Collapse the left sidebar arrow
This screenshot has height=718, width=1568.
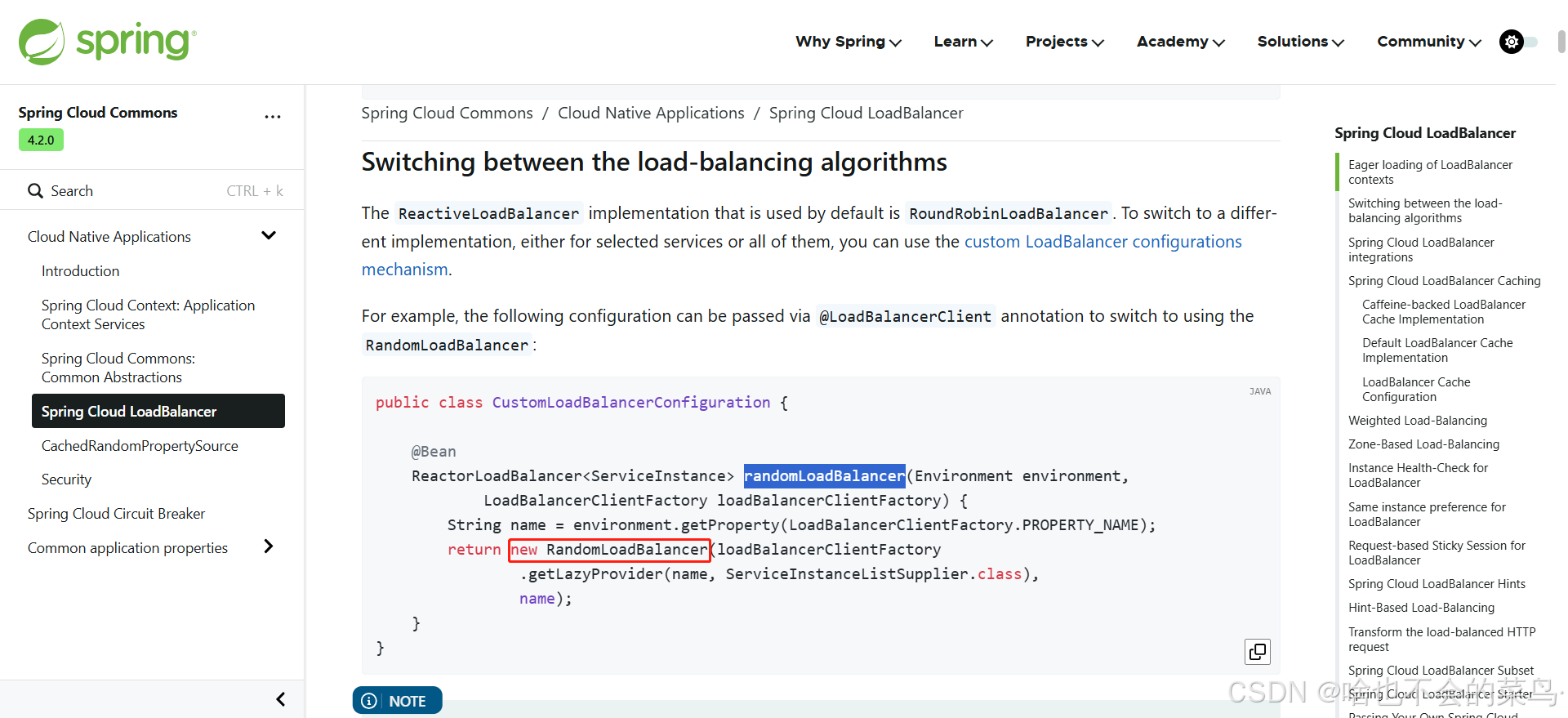[280, 699]
